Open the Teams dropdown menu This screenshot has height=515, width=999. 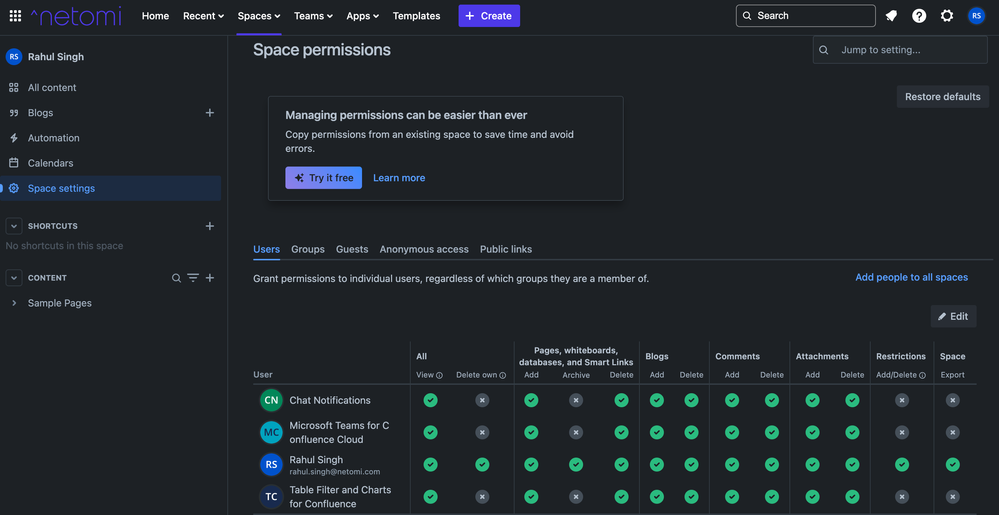313,16
